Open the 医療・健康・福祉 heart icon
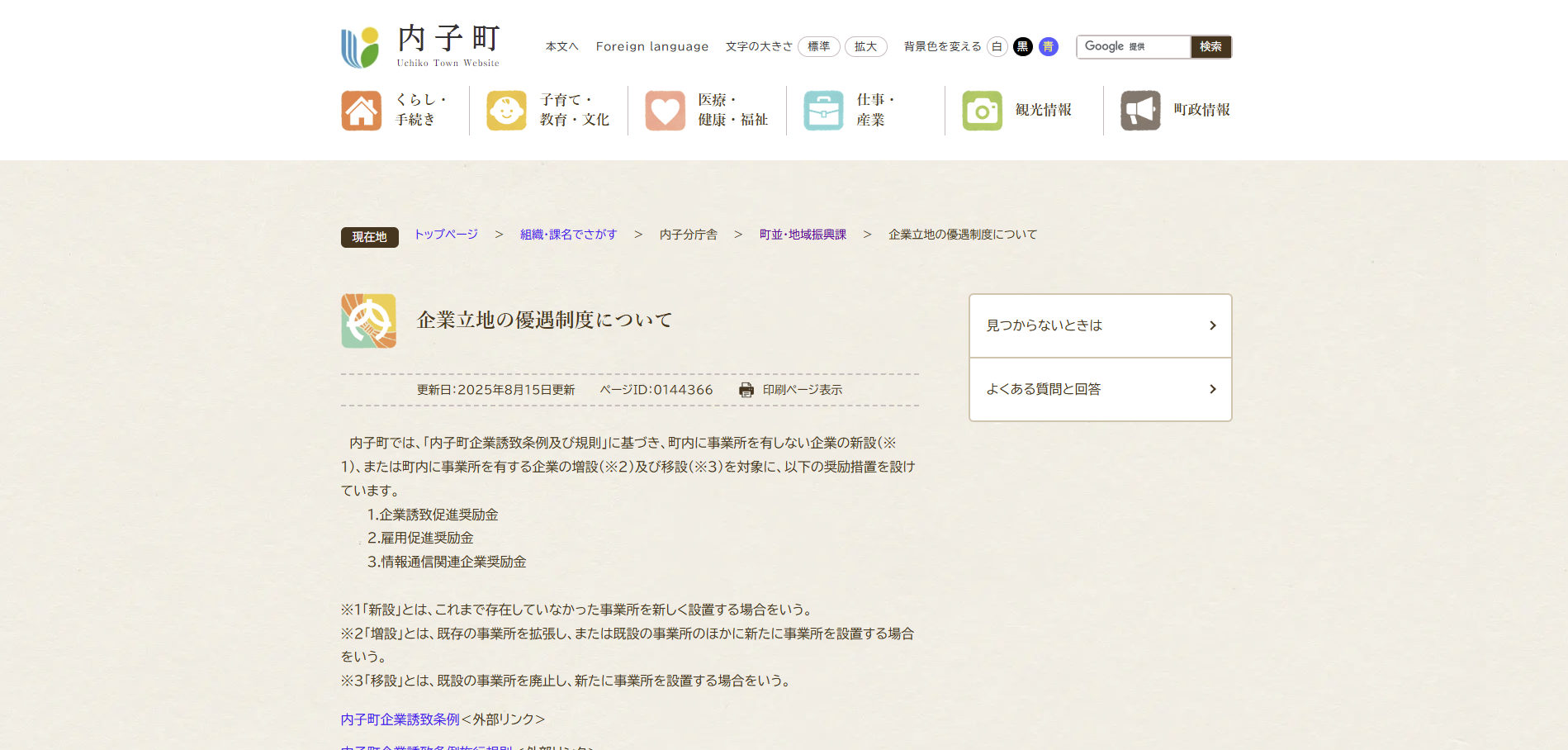The height and width of the screenshot is (750, 1568). (666, 111)
